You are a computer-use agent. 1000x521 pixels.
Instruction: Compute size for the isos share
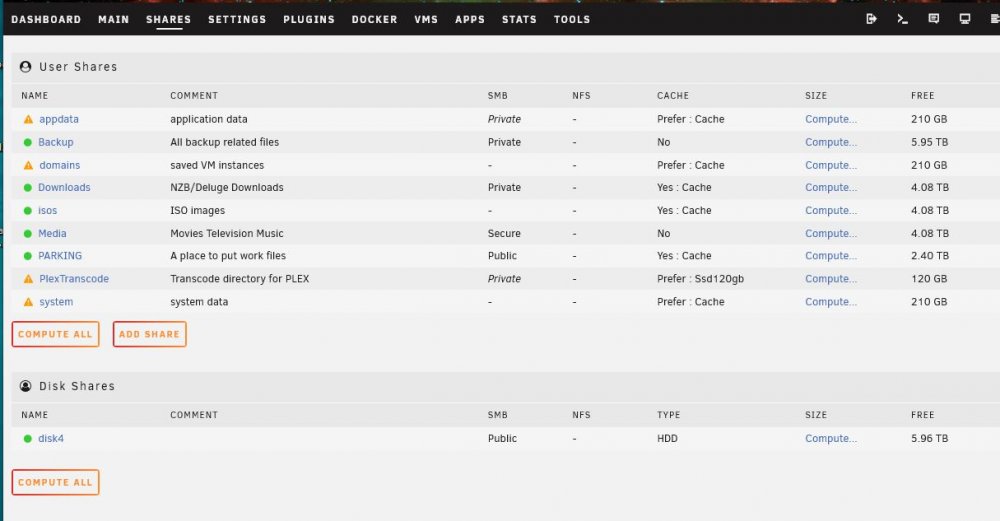(831, 210)
